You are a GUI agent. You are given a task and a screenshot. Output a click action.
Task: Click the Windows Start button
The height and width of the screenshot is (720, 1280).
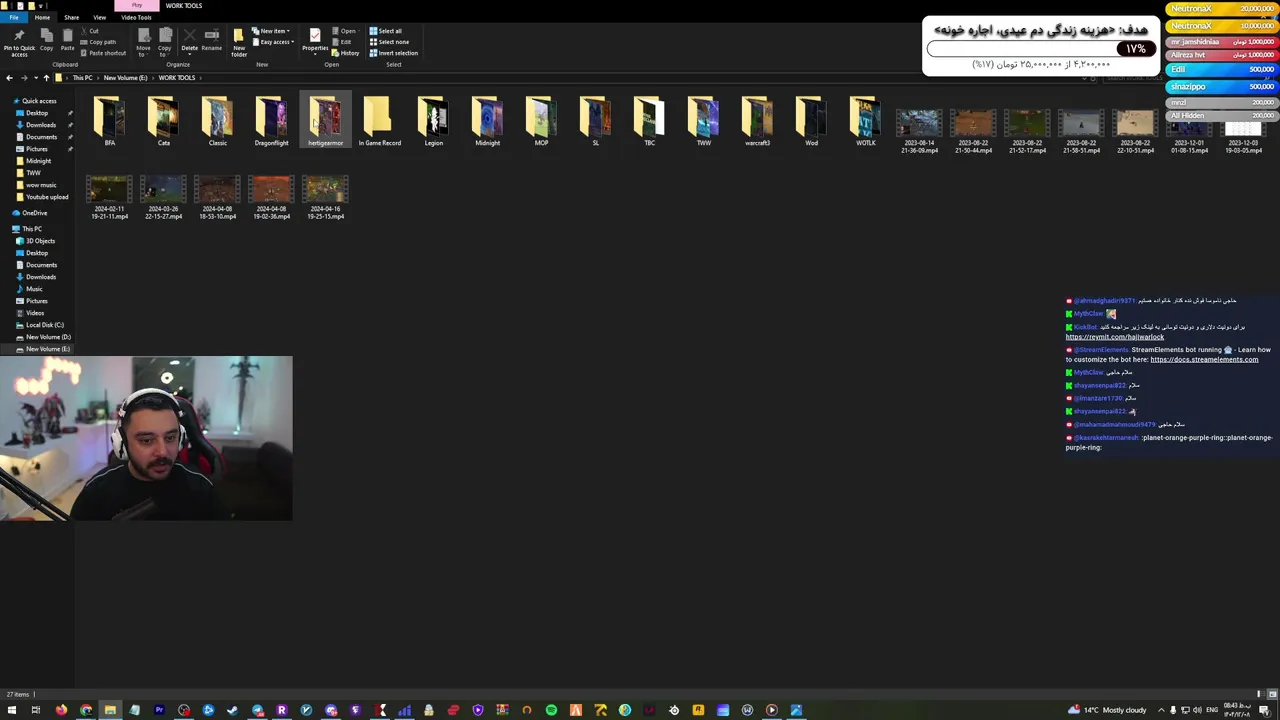(11, 710)
